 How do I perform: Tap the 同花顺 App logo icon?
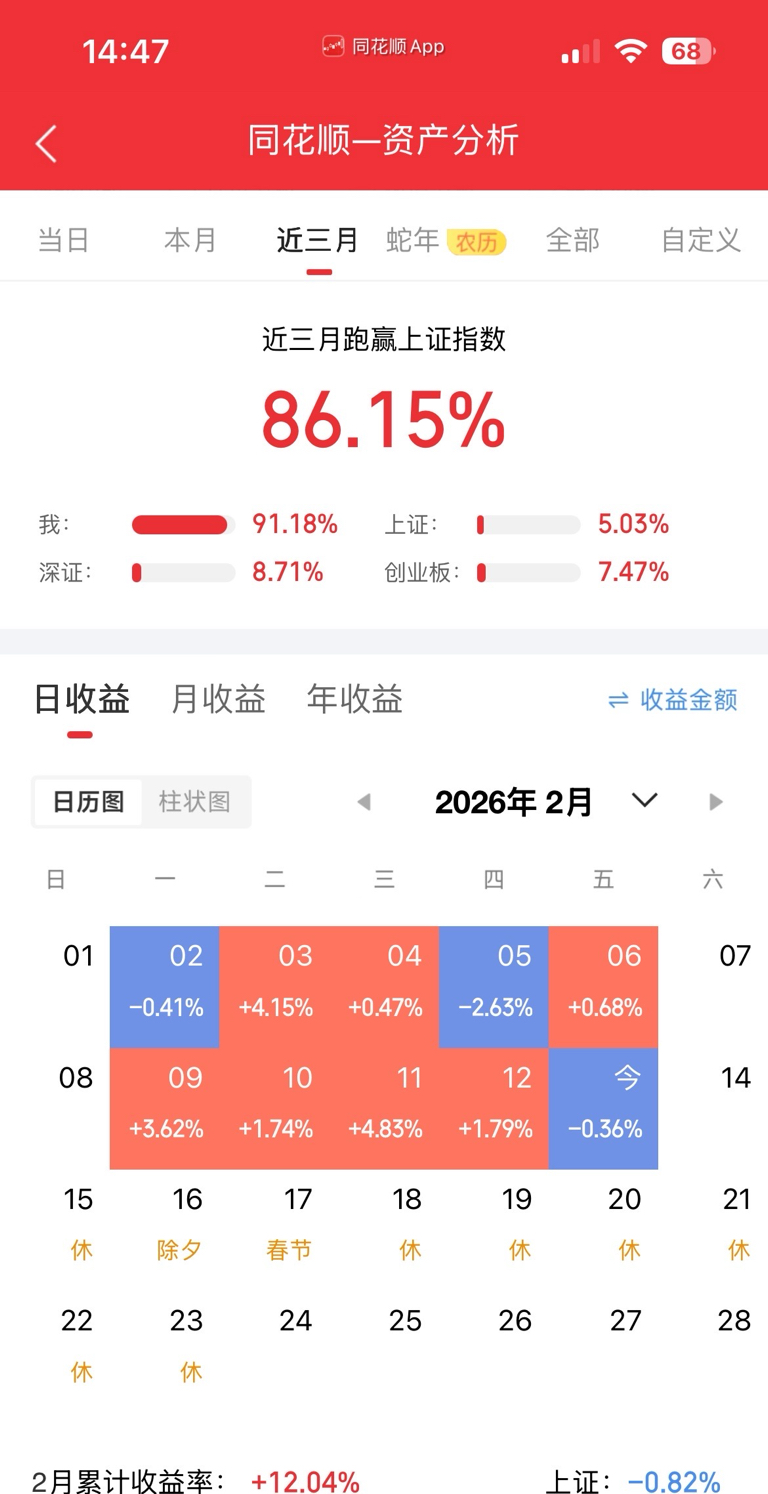333,46
